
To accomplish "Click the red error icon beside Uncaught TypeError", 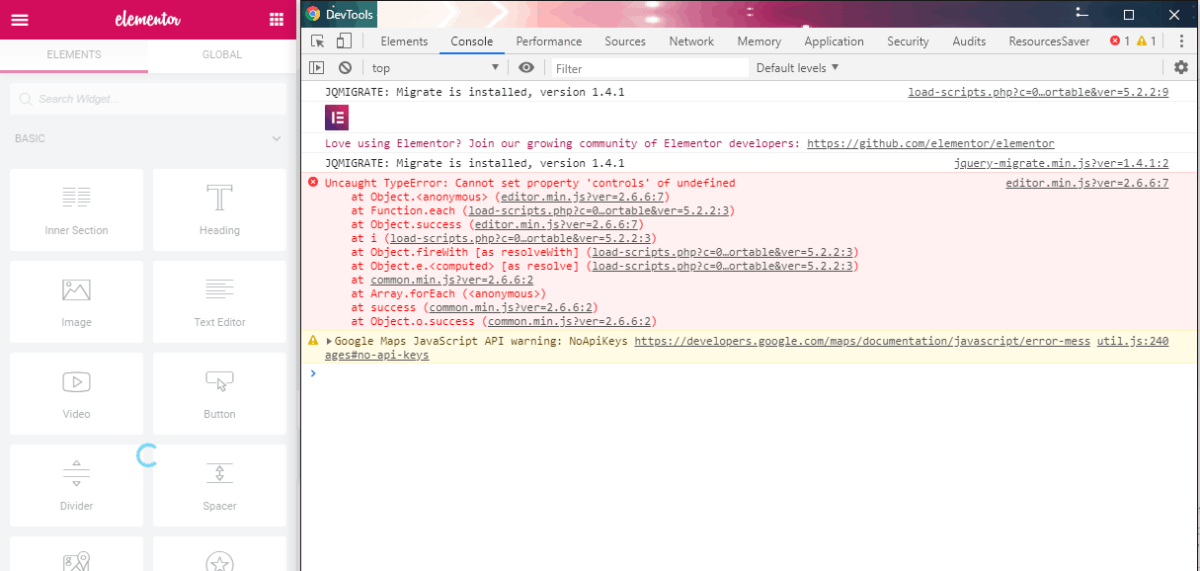I will pos(313,183).
